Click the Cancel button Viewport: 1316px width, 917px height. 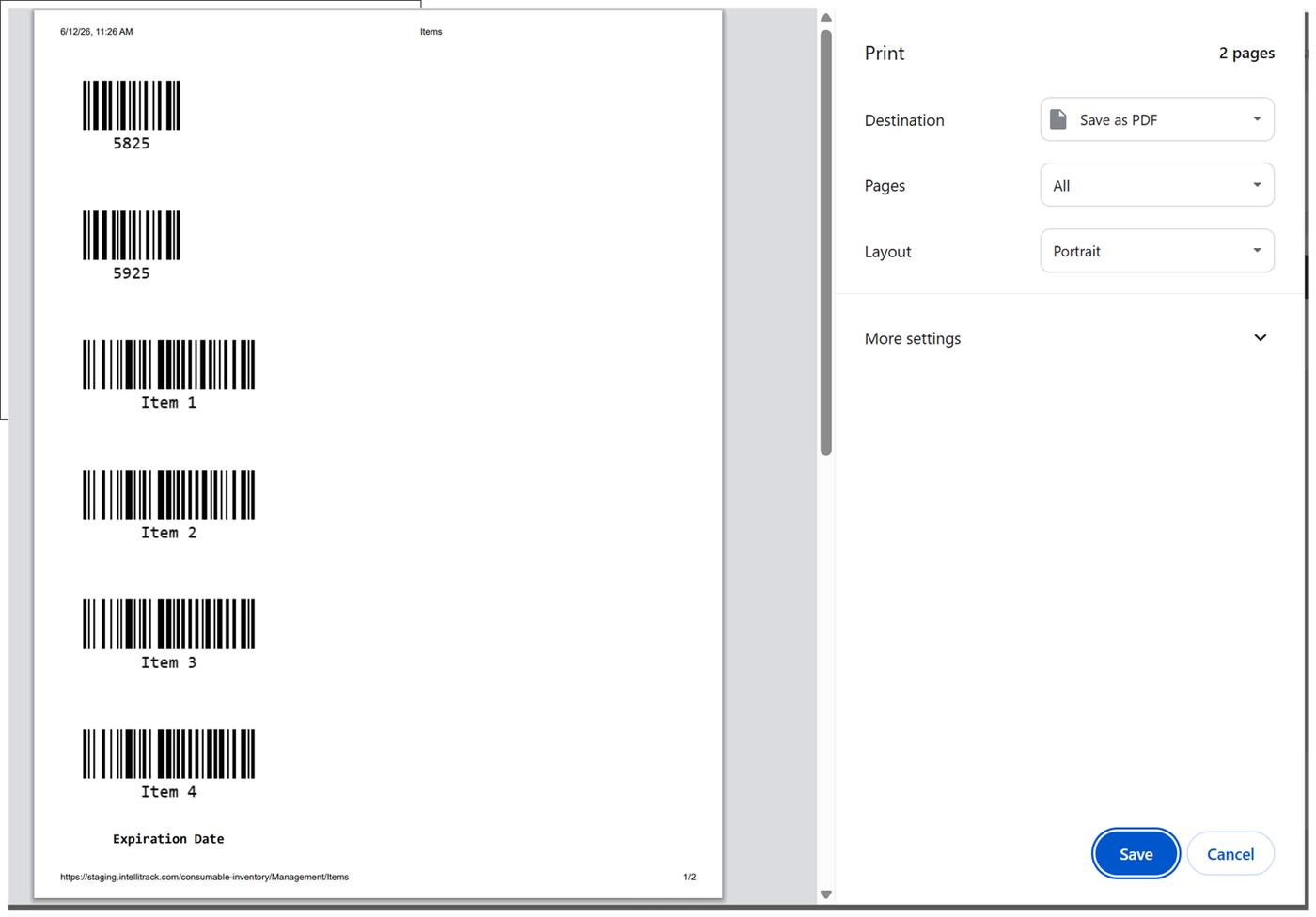pos(1230,854)
